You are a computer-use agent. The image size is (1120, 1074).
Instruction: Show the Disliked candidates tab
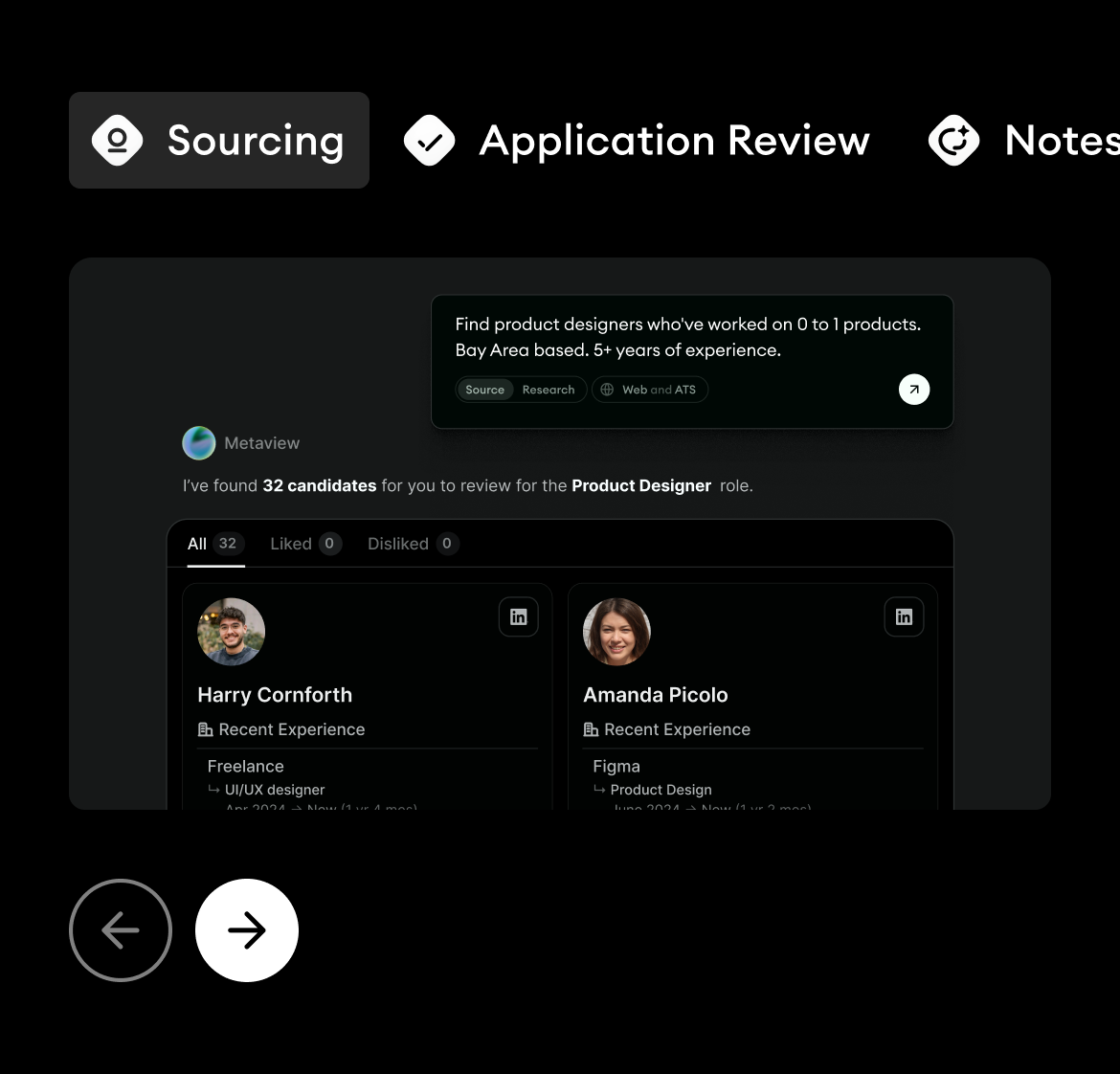click(x=413, y=544)
